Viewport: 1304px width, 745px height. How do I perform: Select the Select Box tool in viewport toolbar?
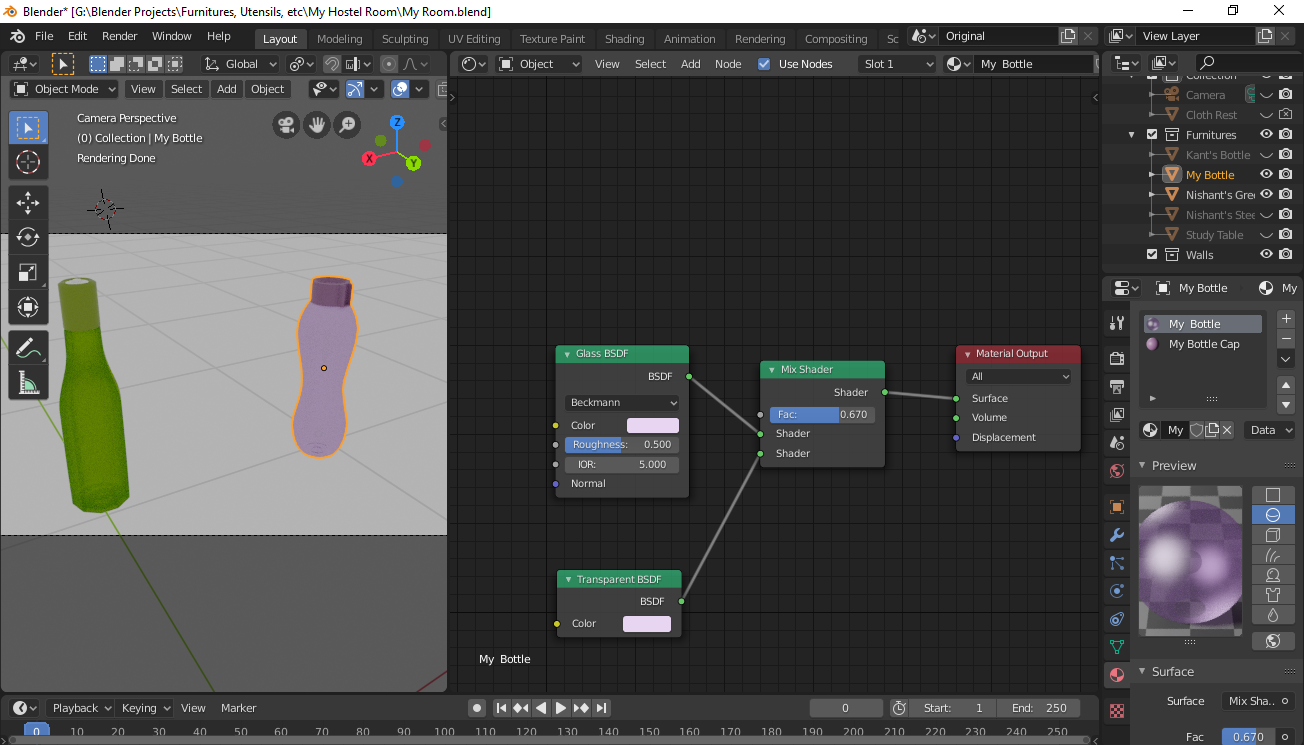point(28,127)
